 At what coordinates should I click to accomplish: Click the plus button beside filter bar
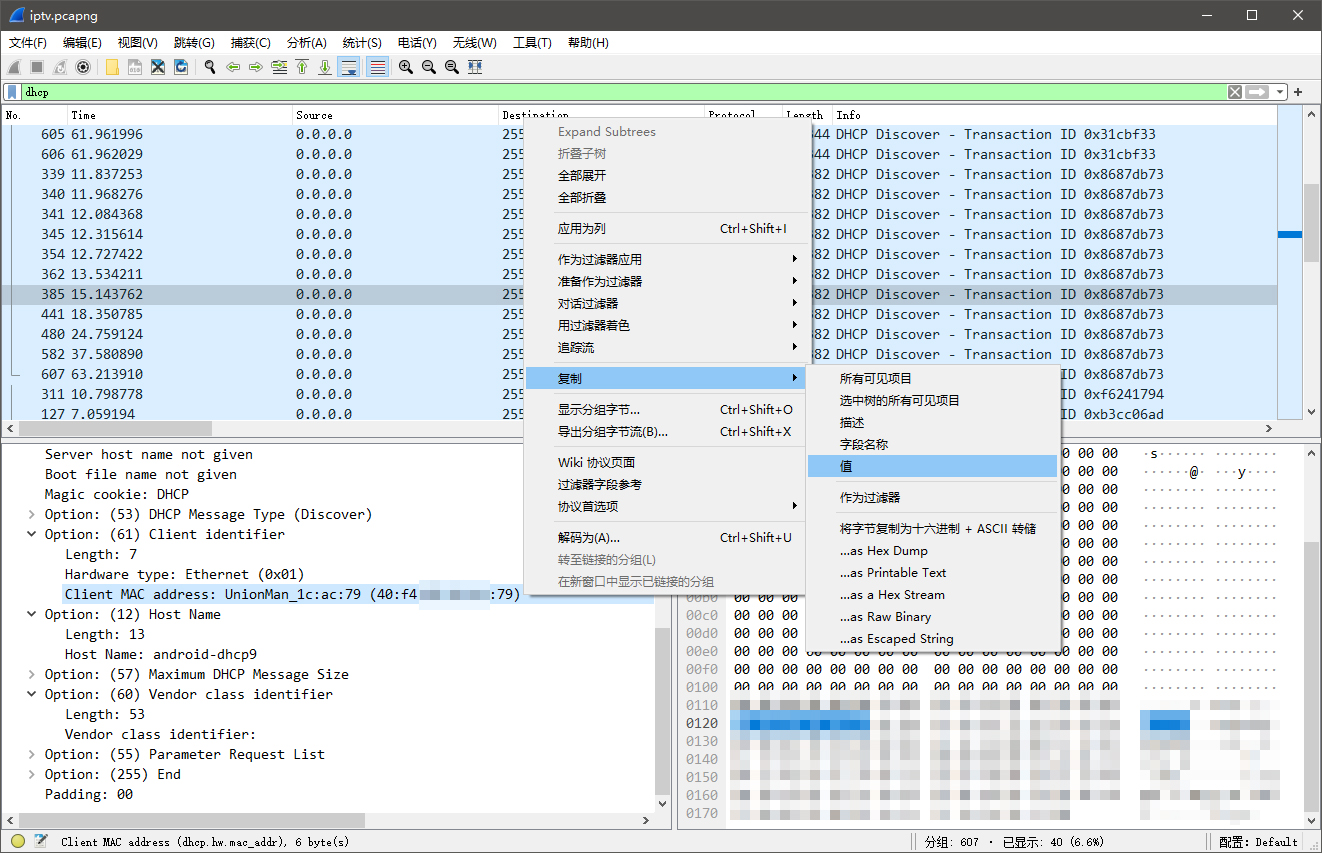[x=1298, y=92]
